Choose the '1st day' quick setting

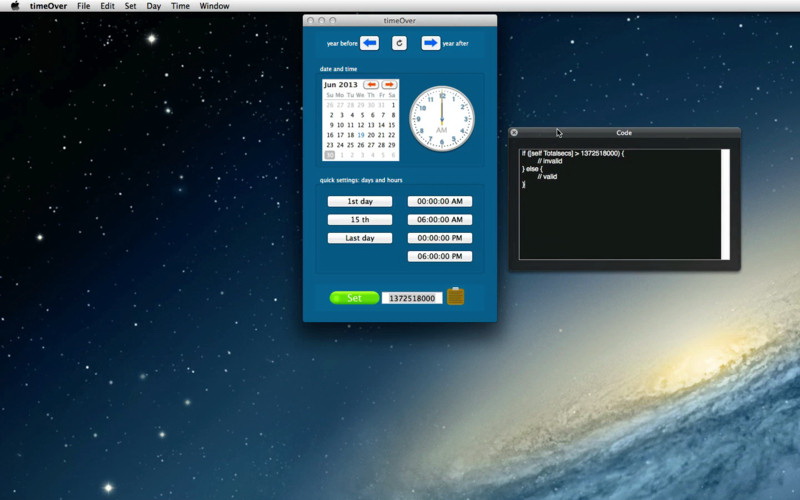pos(359,201)
